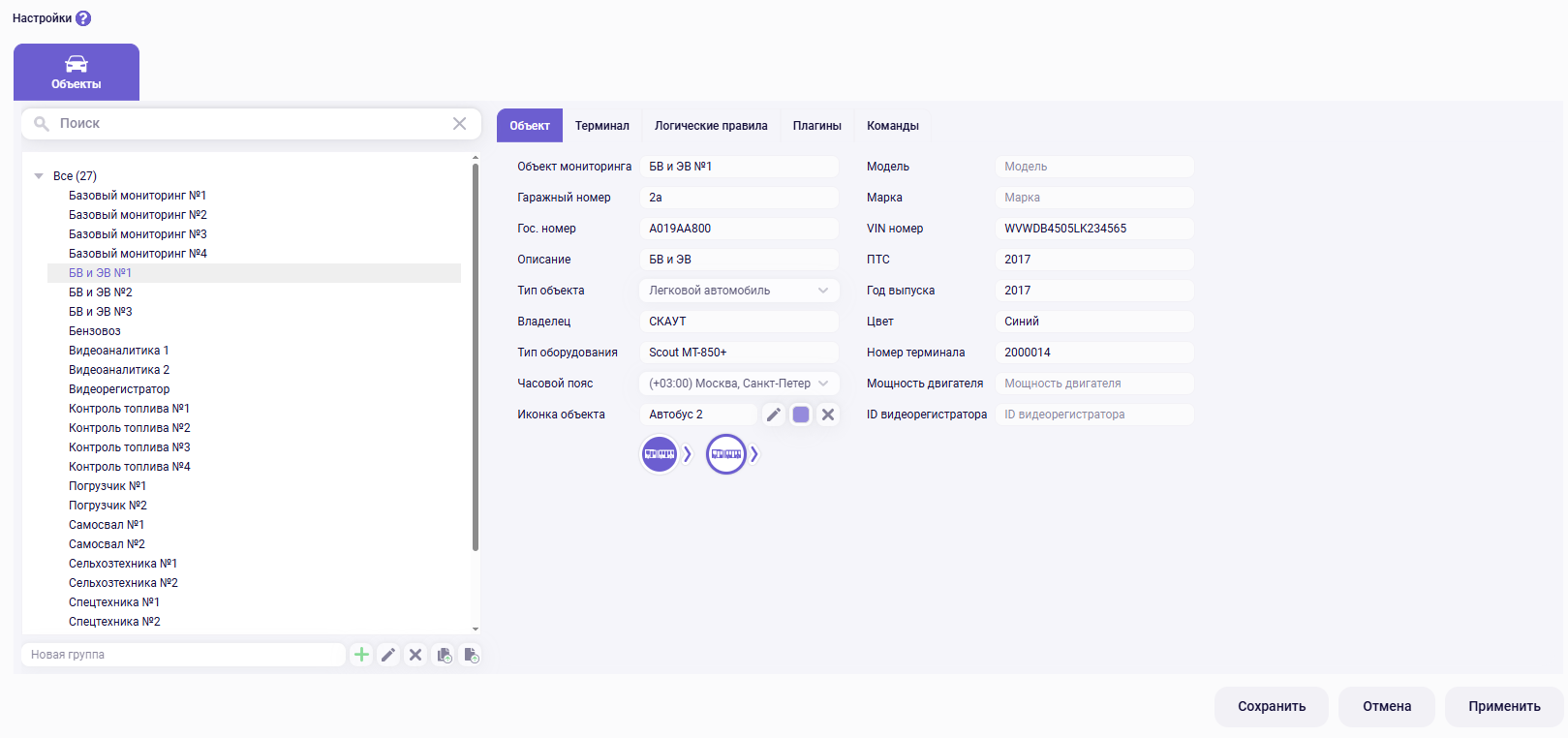Viewport: 1568px width, 738px height.
Task: Click the Тип оборудования field
Action: coord(739,353)
